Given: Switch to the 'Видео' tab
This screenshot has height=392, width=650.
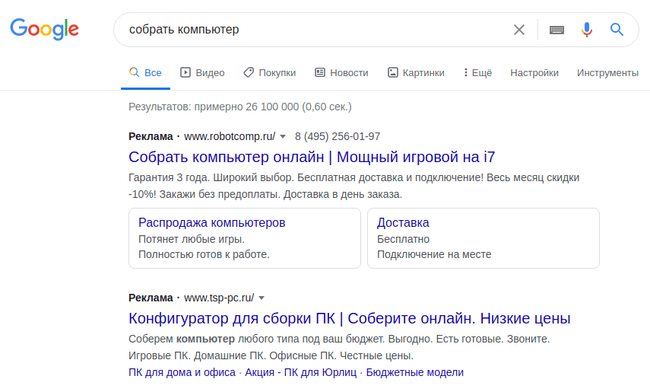Looking at the screenshot, I should pos(202,73).
